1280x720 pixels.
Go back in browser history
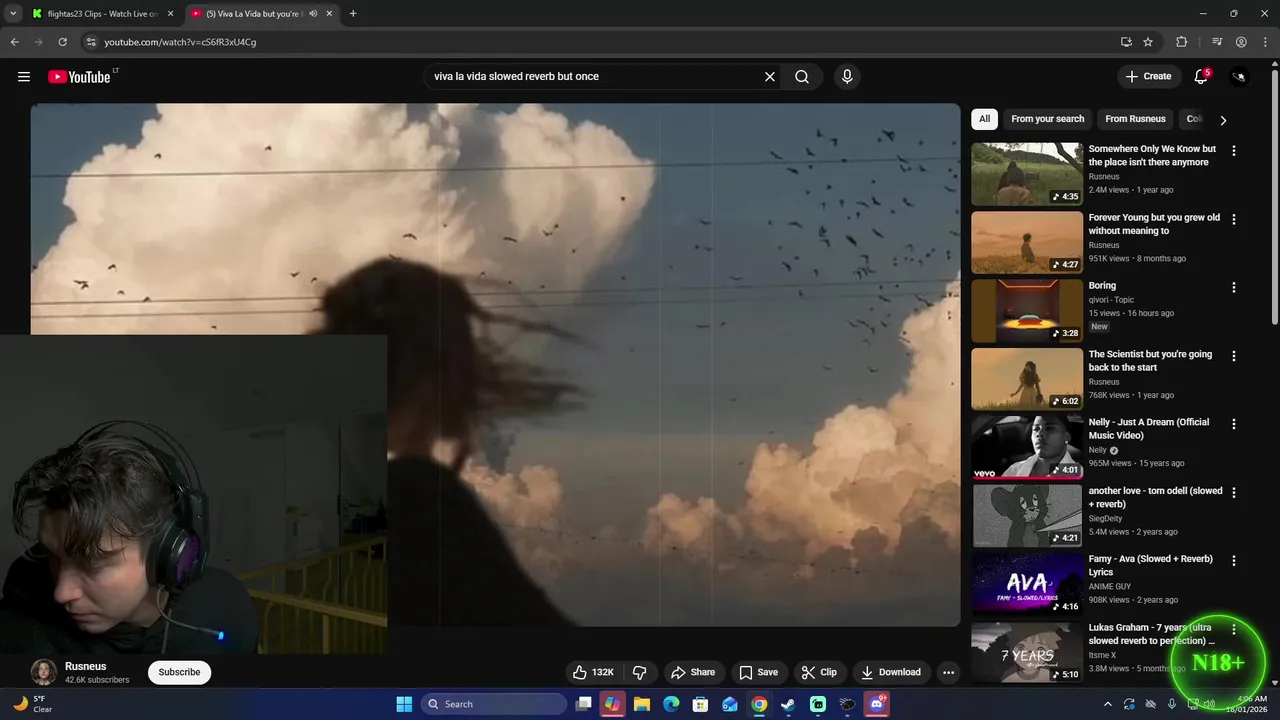point(14,42)
